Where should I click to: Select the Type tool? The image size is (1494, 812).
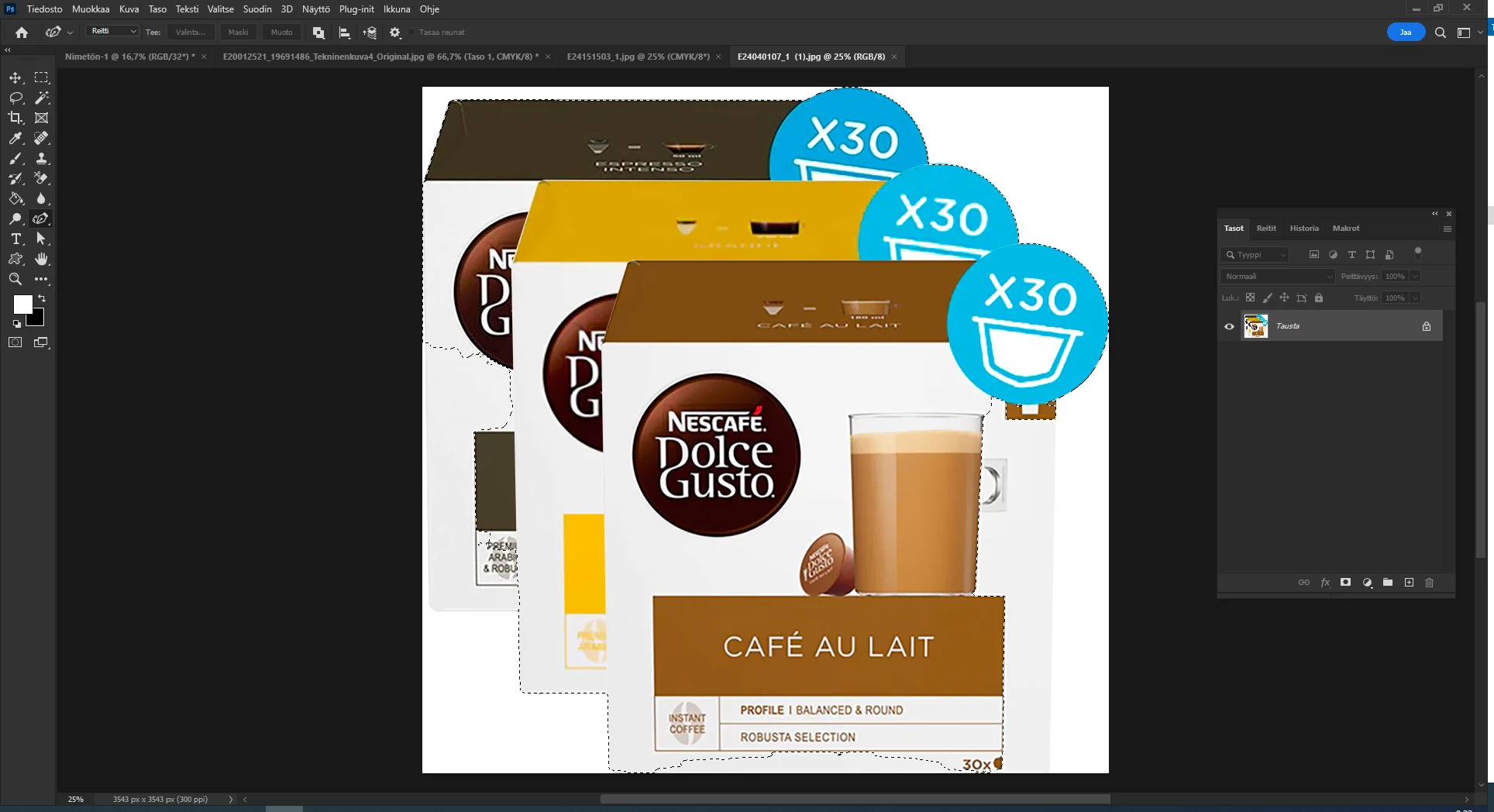pyautogui.click(x=15, y=239)
